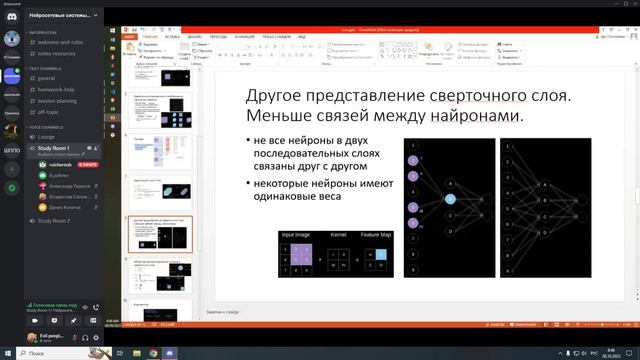Open the Вид ribbon tab
Image resolution: width=640 pixels, height=360 pixels.
tap(302, 37)
